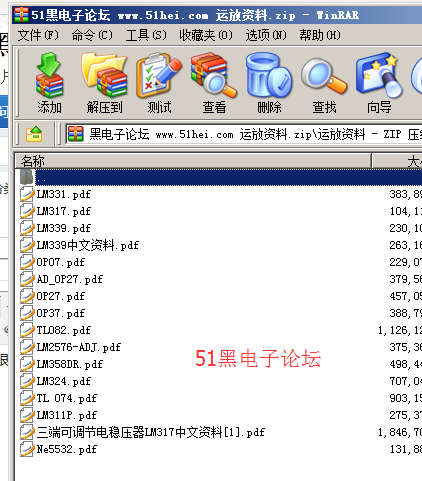The image size is (422, 481).
Task: Click the file icon of LM311P.pdf
Action: [27, 415]
